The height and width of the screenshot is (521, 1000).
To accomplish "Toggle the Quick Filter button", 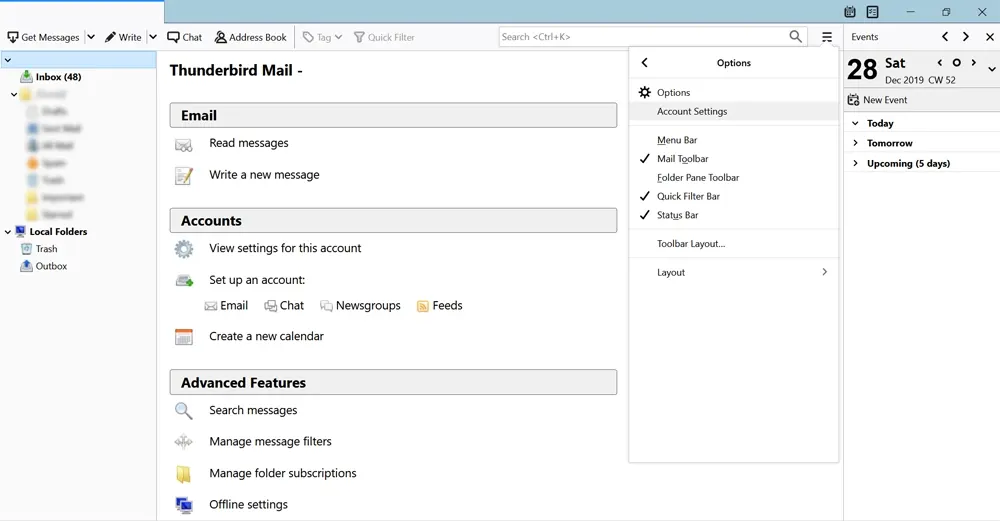I will 384,37.
